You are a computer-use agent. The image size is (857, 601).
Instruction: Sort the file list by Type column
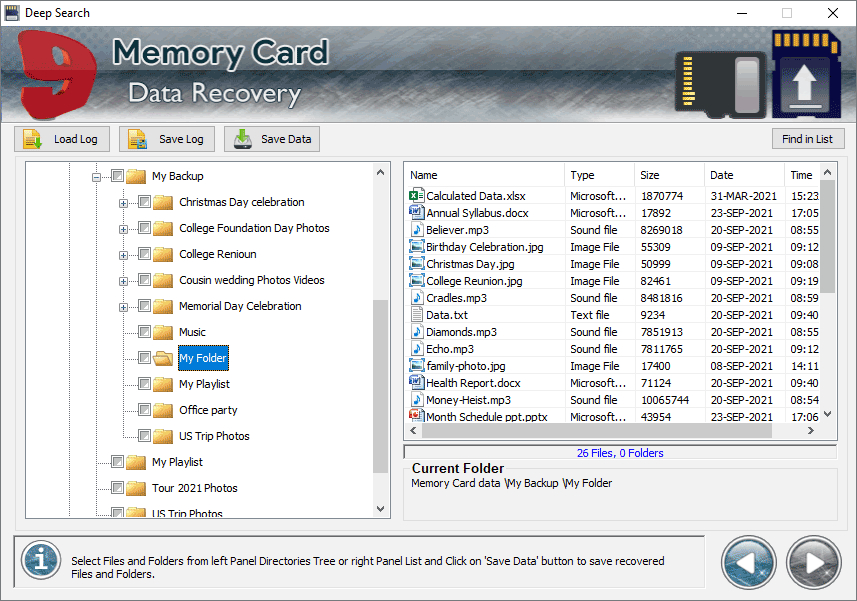600,175
